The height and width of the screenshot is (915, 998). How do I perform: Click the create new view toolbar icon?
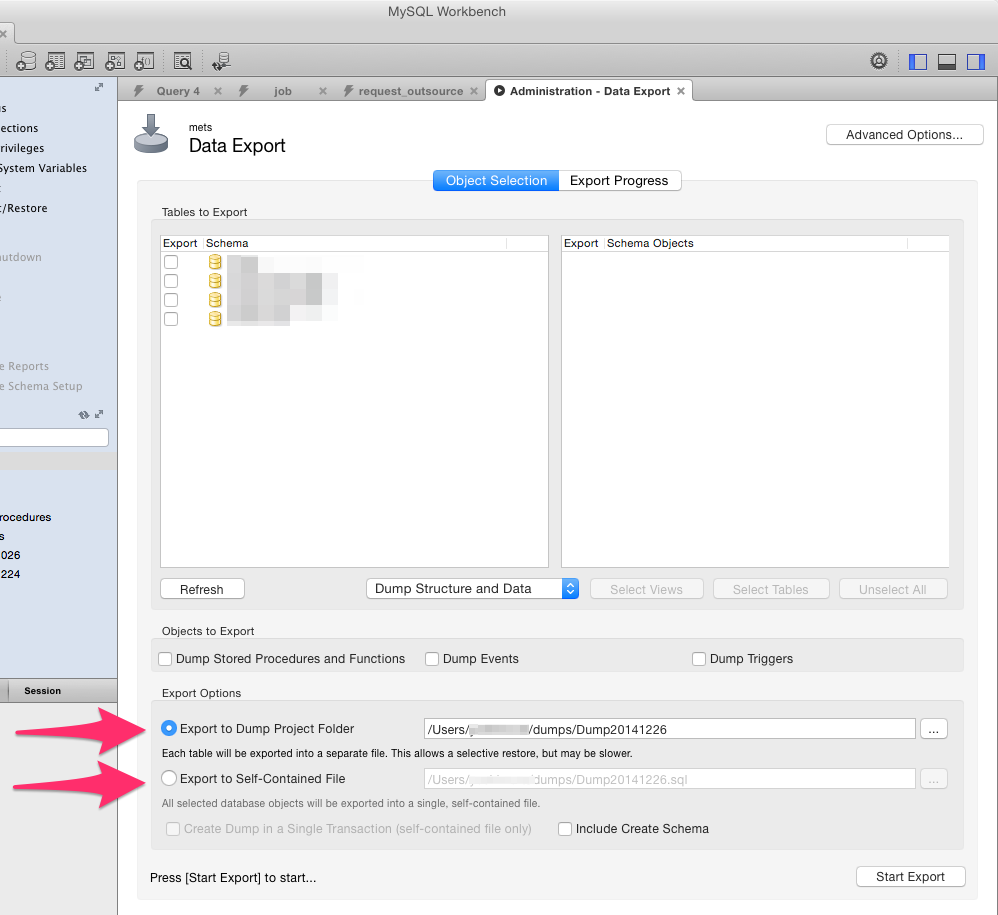tap(85, 61)
